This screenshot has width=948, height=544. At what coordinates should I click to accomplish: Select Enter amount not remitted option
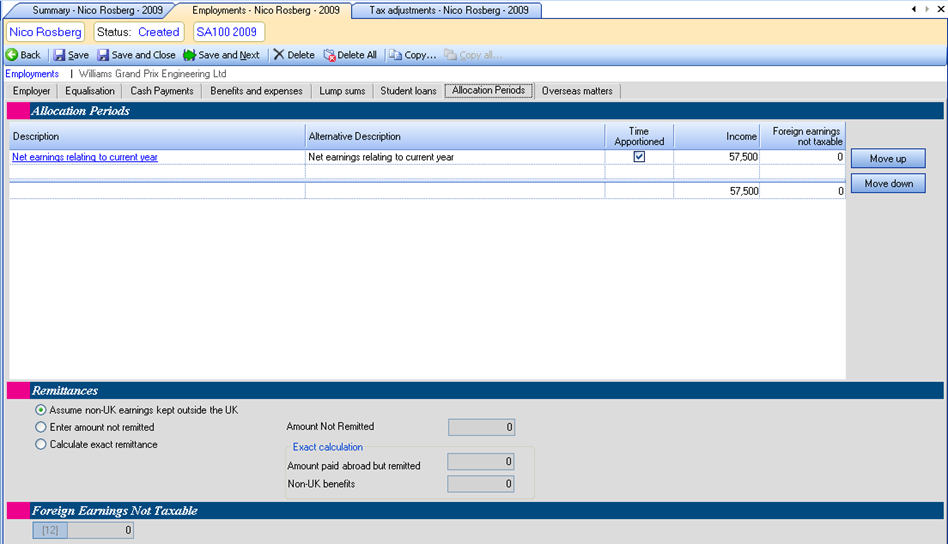(41, 427)
